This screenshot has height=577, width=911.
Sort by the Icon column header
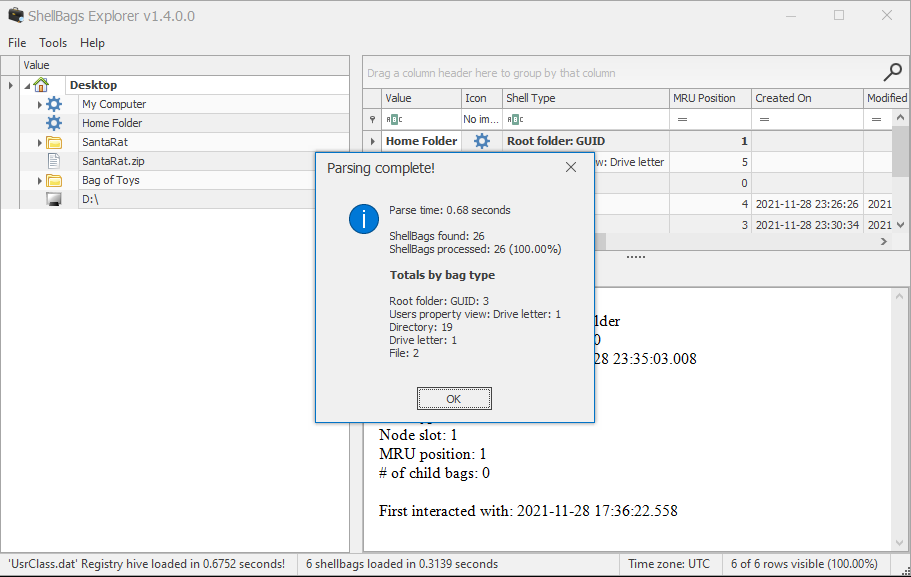(482, 98)
